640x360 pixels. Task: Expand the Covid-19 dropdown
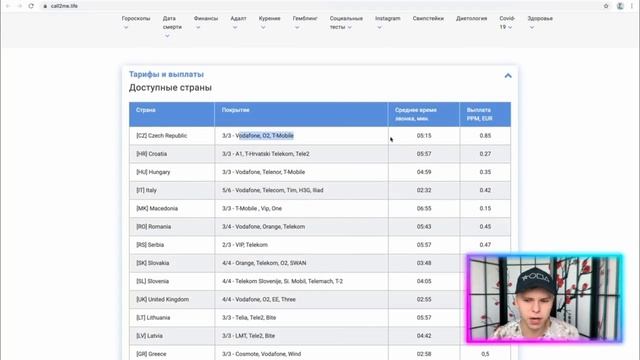(x=507, y=22)
